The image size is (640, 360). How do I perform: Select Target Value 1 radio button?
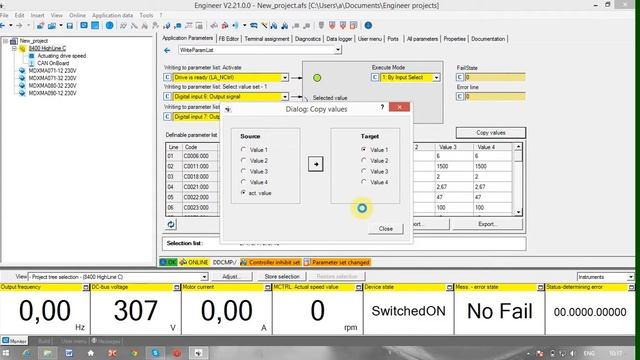click(364, 149)
